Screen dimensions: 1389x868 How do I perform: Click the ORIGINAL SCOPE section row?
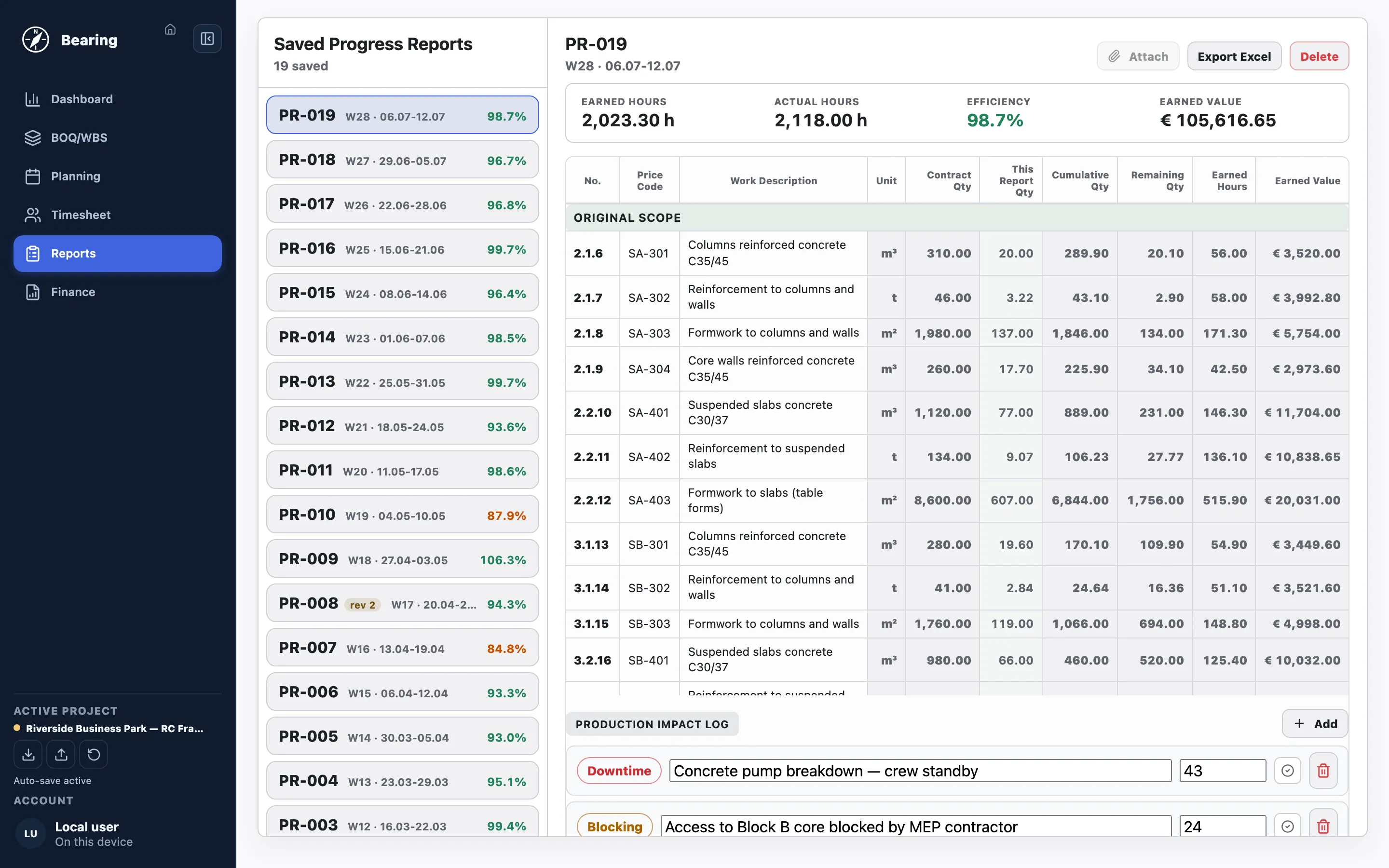[x=957, y=217]
